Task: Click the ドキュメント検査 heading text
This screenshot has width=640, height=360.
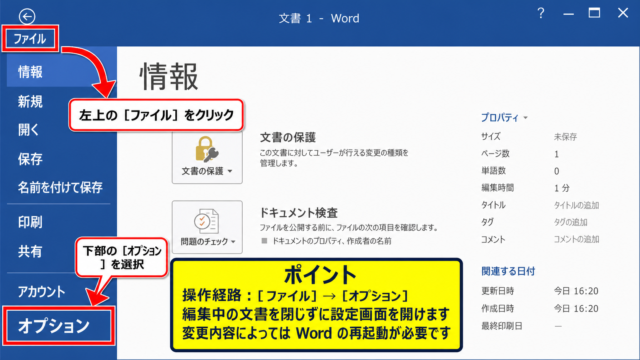Action: click(x=299, y=213)
